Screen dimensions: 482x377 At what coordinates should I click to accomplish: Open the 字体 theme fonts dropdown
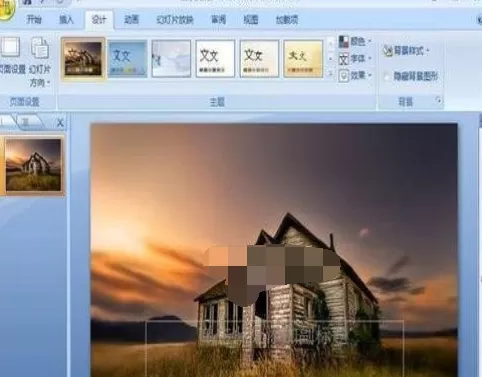355,59
